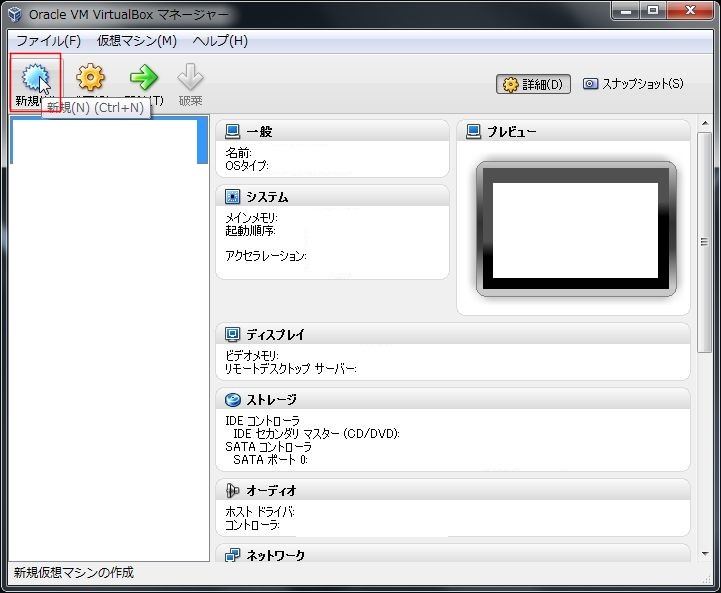Click the camera icon in Snapshots button
721x593 pixels.
pyautogui.click(x=590, y=84)
